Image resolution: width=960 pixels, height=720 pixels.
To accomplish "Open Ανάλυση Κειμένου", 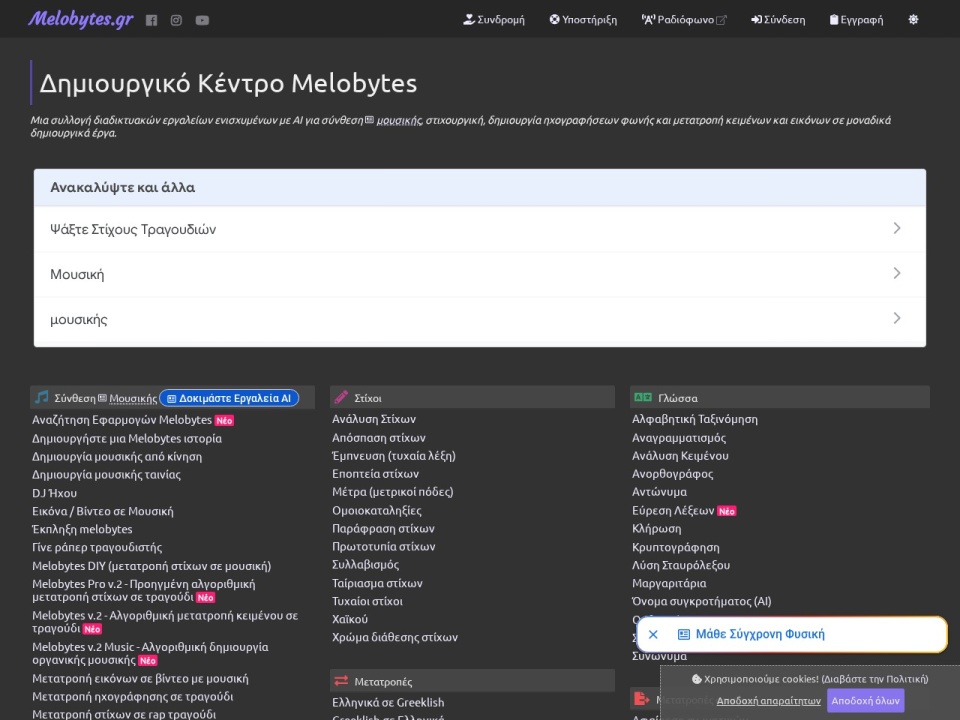I will coord(680,456).
